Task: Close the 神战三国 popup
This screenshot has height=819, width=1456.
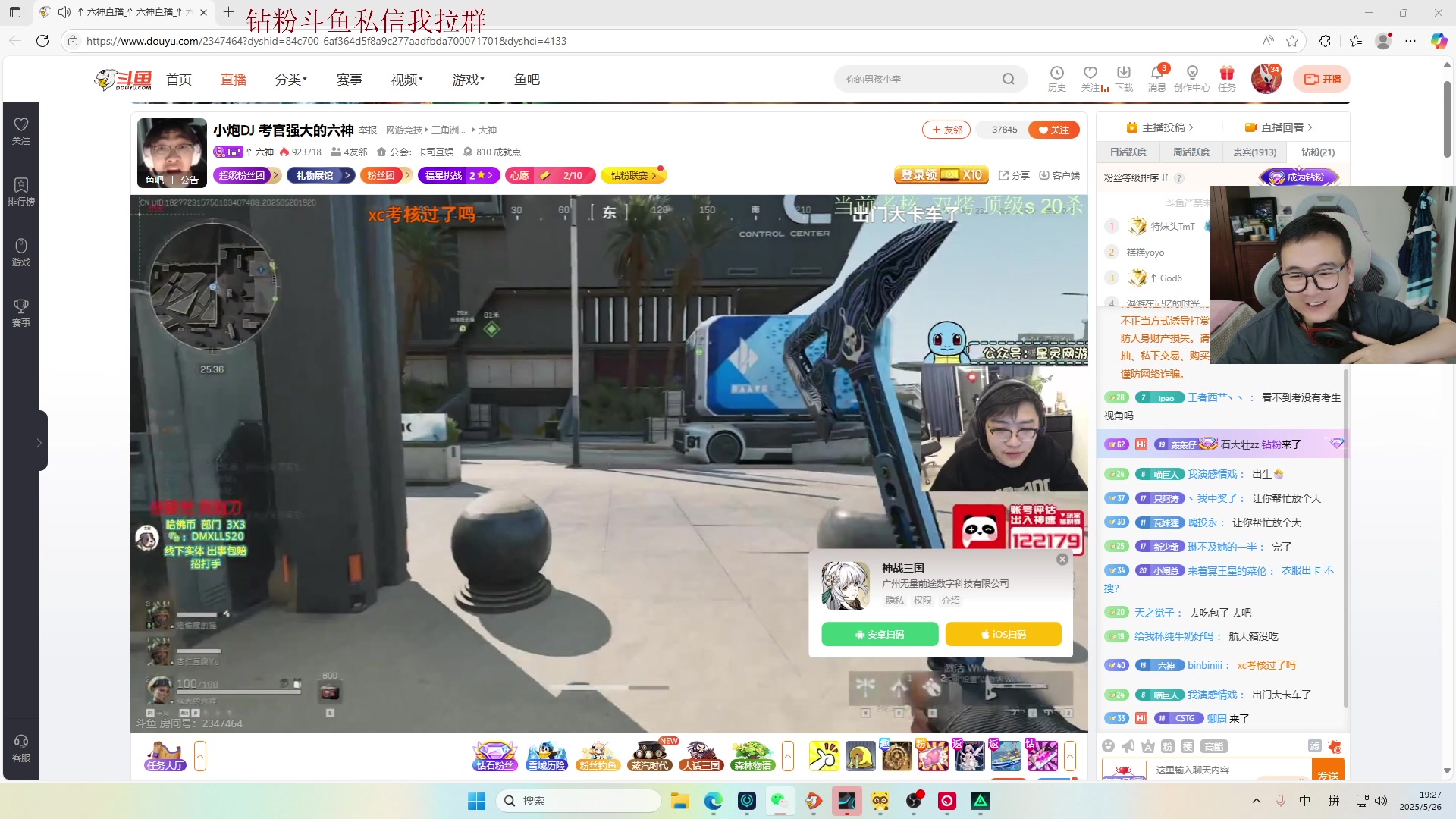Action: point(1062,559)
